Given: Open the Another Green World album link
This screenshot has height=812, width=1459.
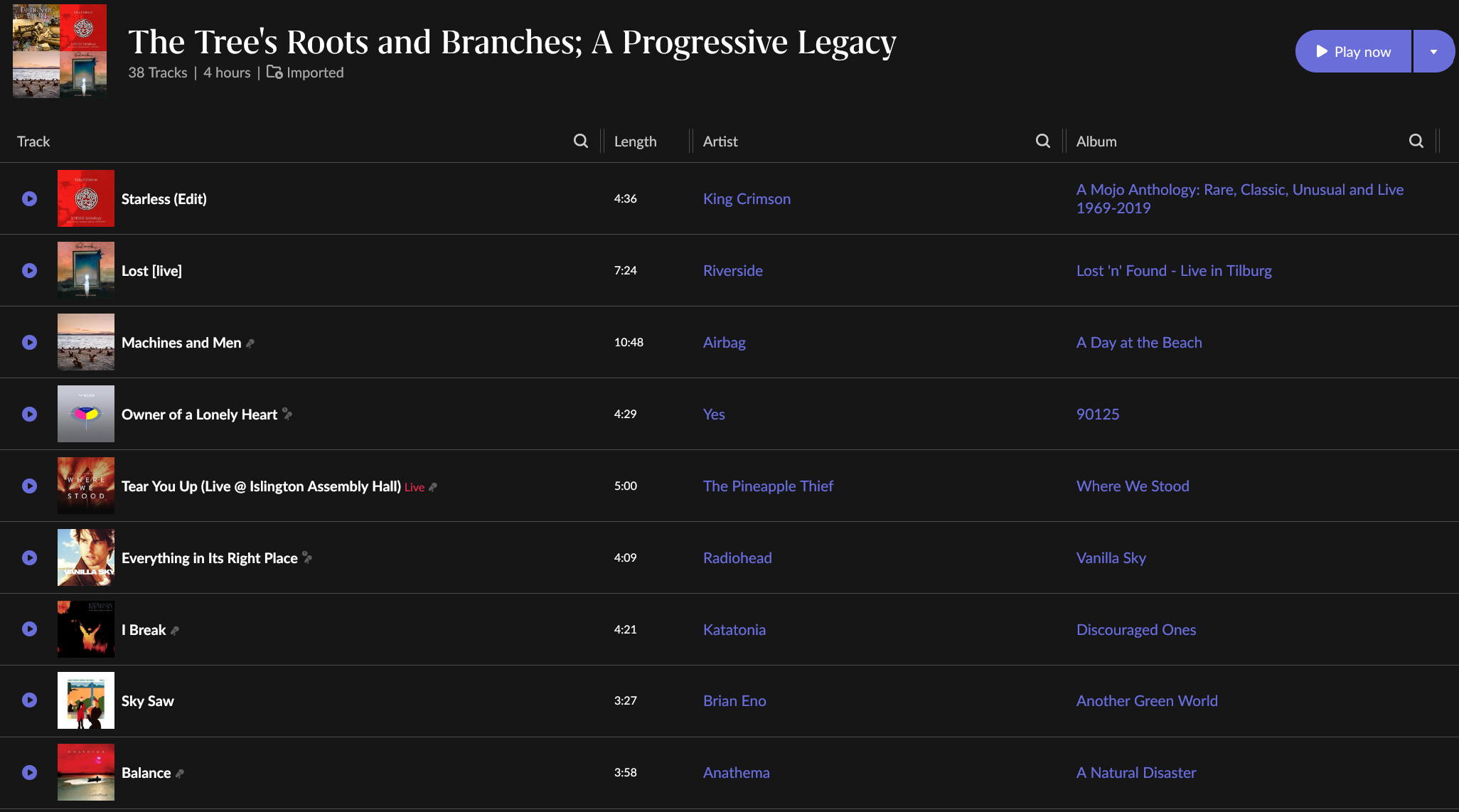Looking at the screenshot, I should (x=1147, y=701).
